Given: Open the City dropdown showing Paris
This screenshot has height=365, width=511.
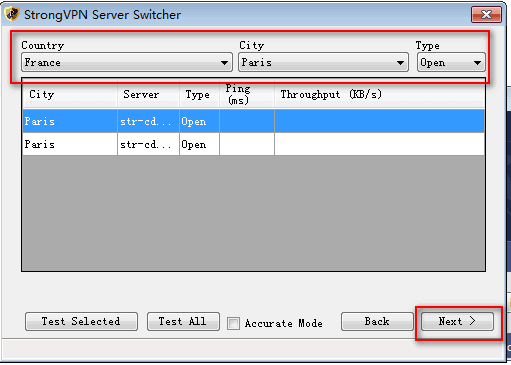Looking at the screenshot, I should click(x=323, y=62).
